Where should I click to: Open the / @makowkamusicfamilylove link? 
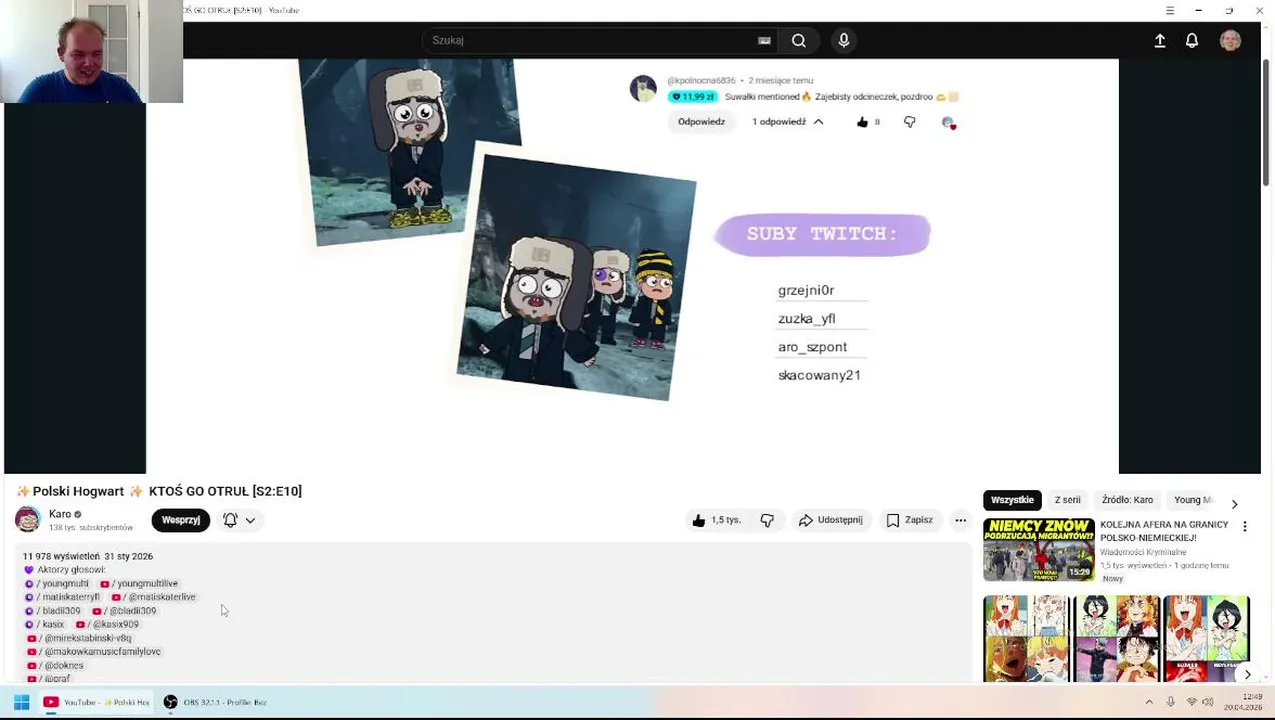[x=94, y=652]
